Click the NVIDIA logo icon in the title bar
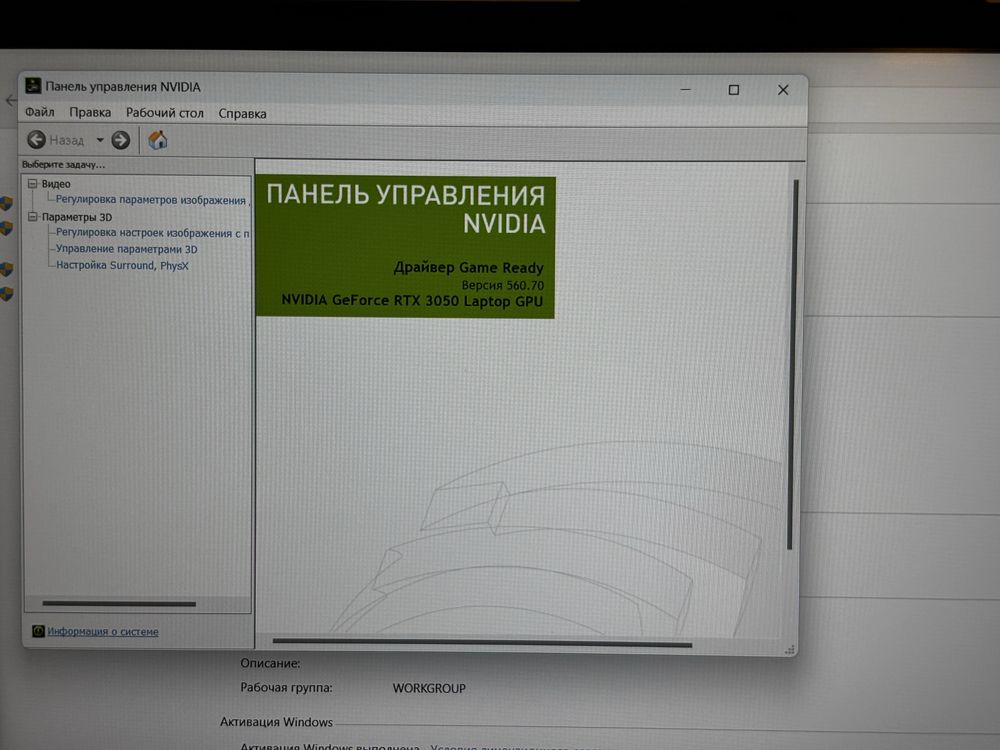This screenshot has width=1000, height=750. pos(33,85)
